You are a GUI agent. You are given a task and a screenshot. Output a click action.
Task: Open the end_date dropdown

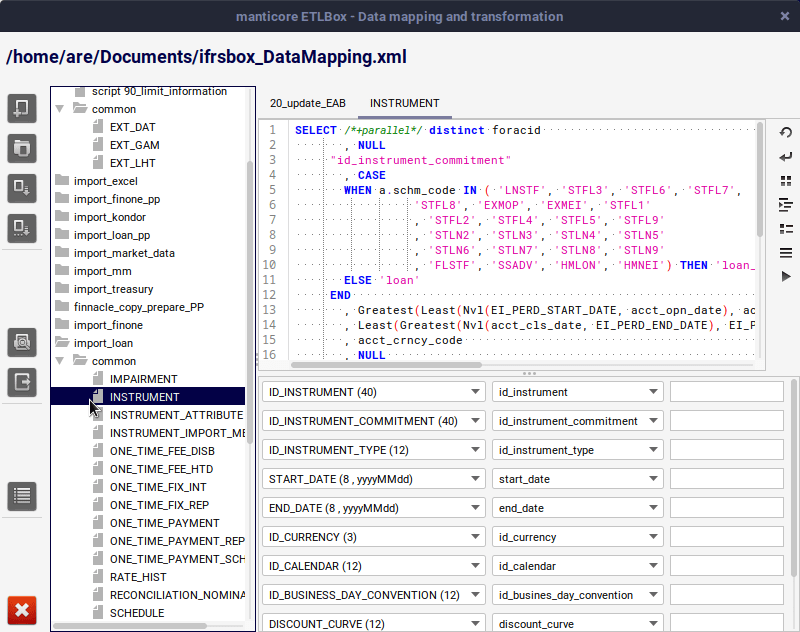(578, 508)
